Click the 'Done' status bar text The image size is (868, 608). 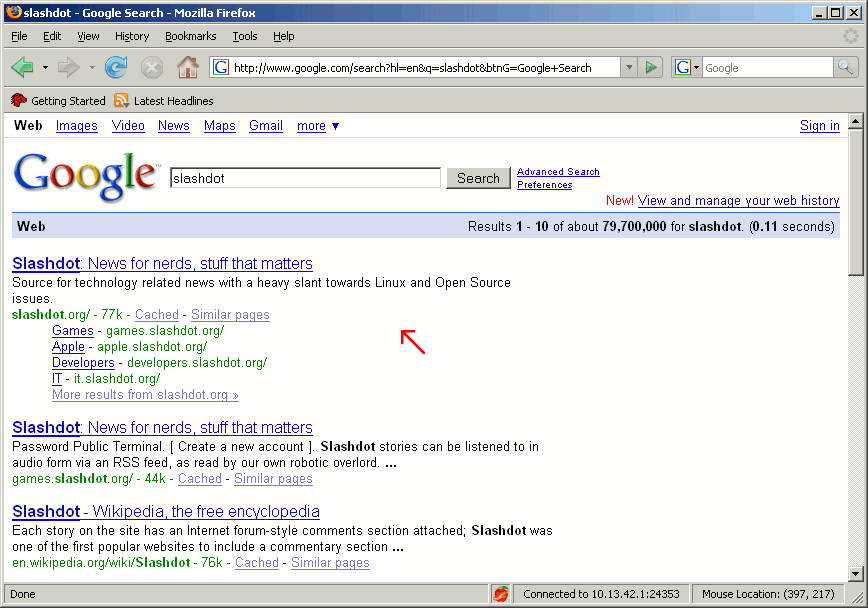pyautogui.click(x=23, y=594)
